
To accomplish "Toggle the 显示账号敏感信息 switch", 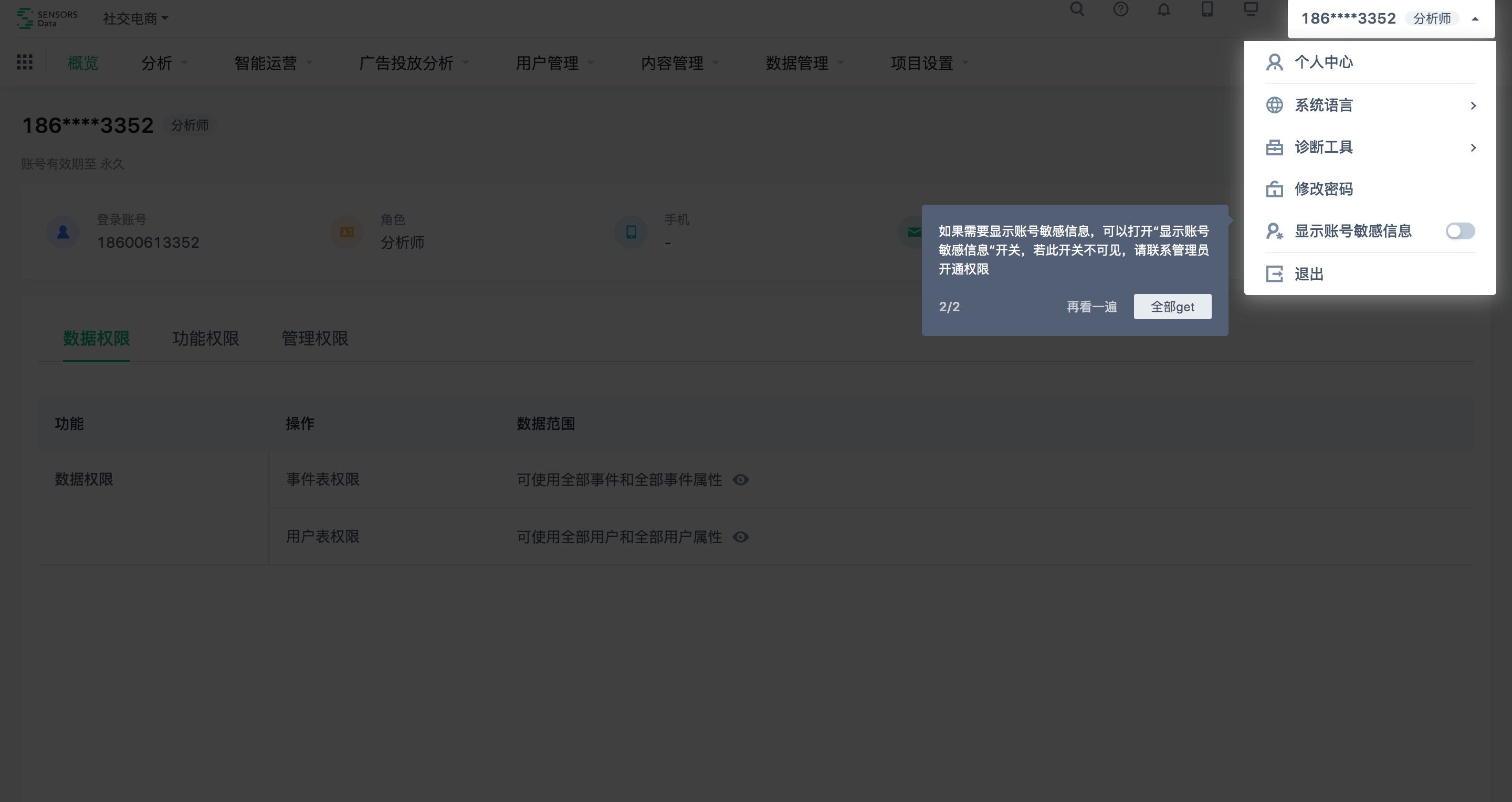I will coord(1459,231).
